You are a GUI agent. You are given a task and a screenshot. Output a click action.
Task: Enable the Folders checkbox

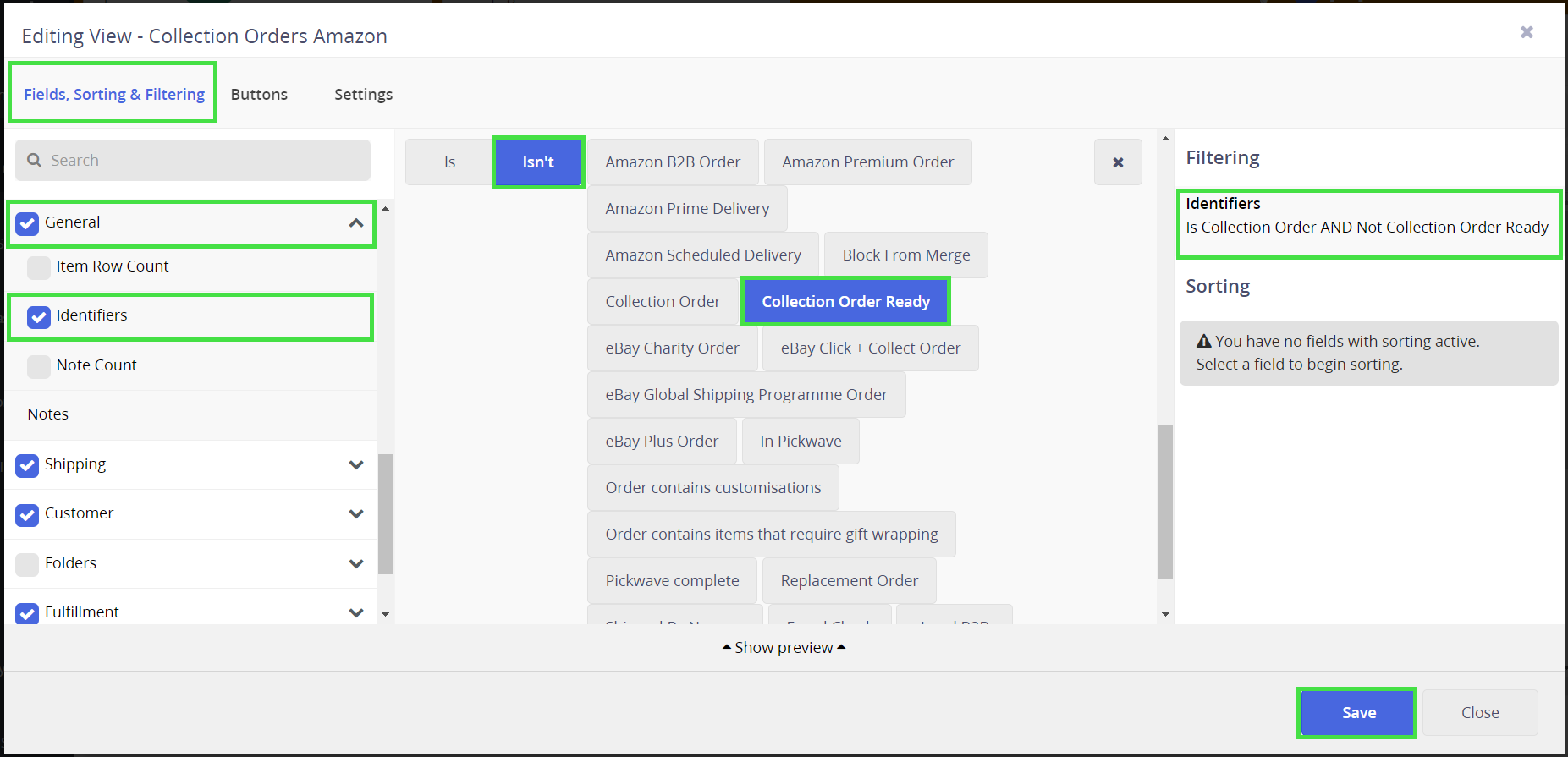27,564
